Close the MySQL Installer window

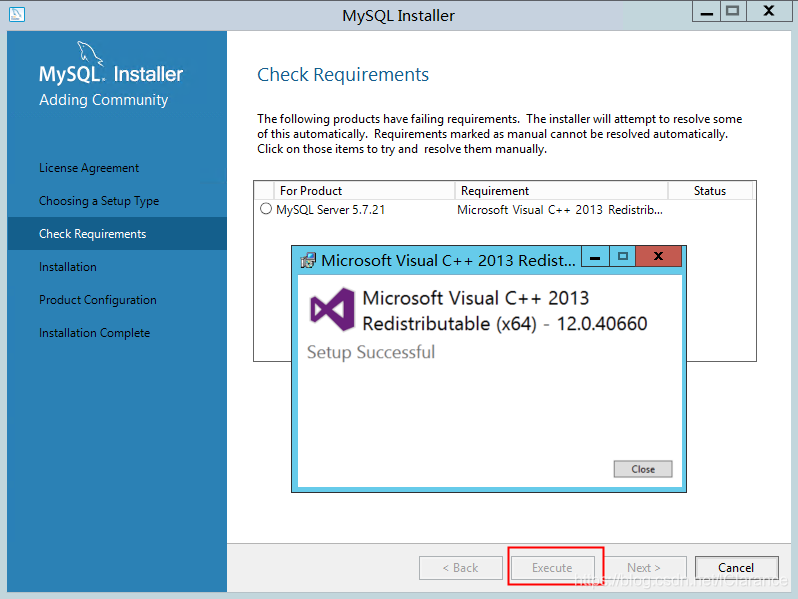coord(769,12)
